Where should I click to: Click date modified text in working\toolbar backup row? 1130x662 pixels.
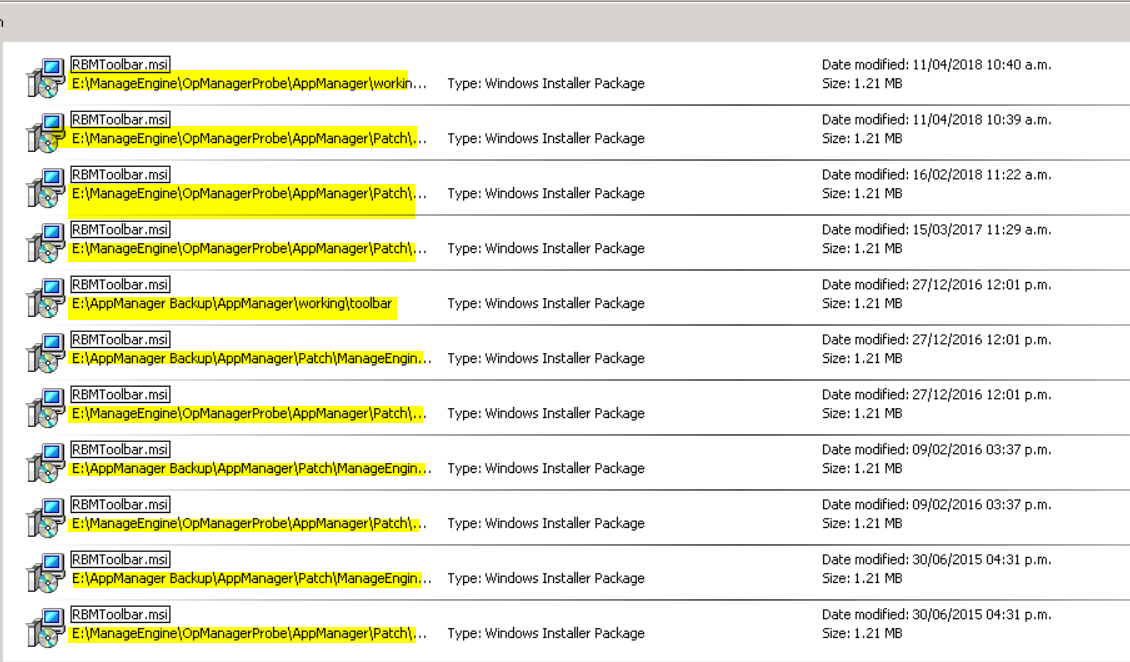[936, 285]
